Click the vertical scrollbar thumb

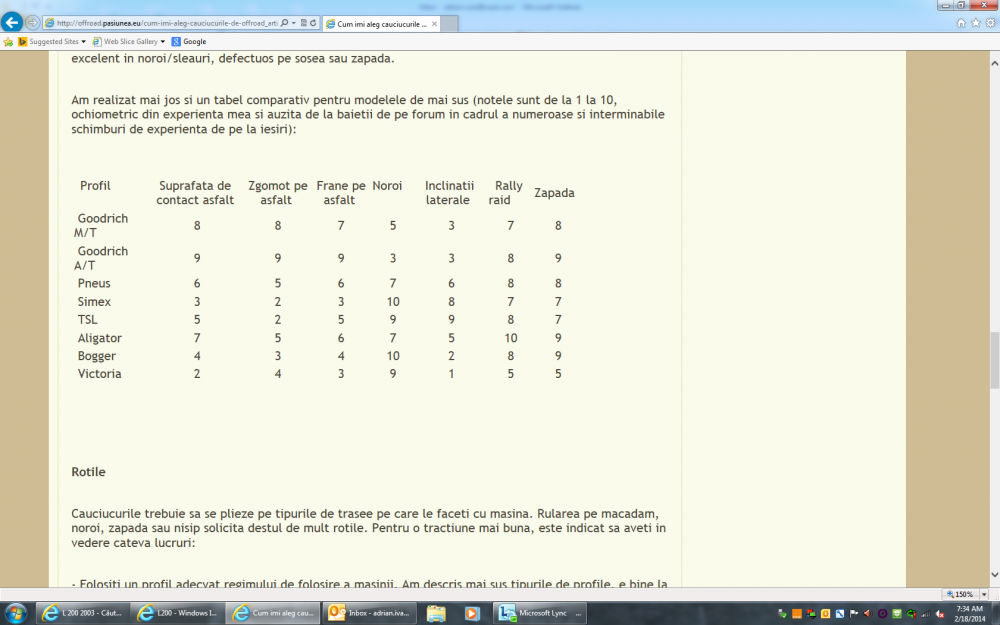pyautogui.click(x=994, y=360)
